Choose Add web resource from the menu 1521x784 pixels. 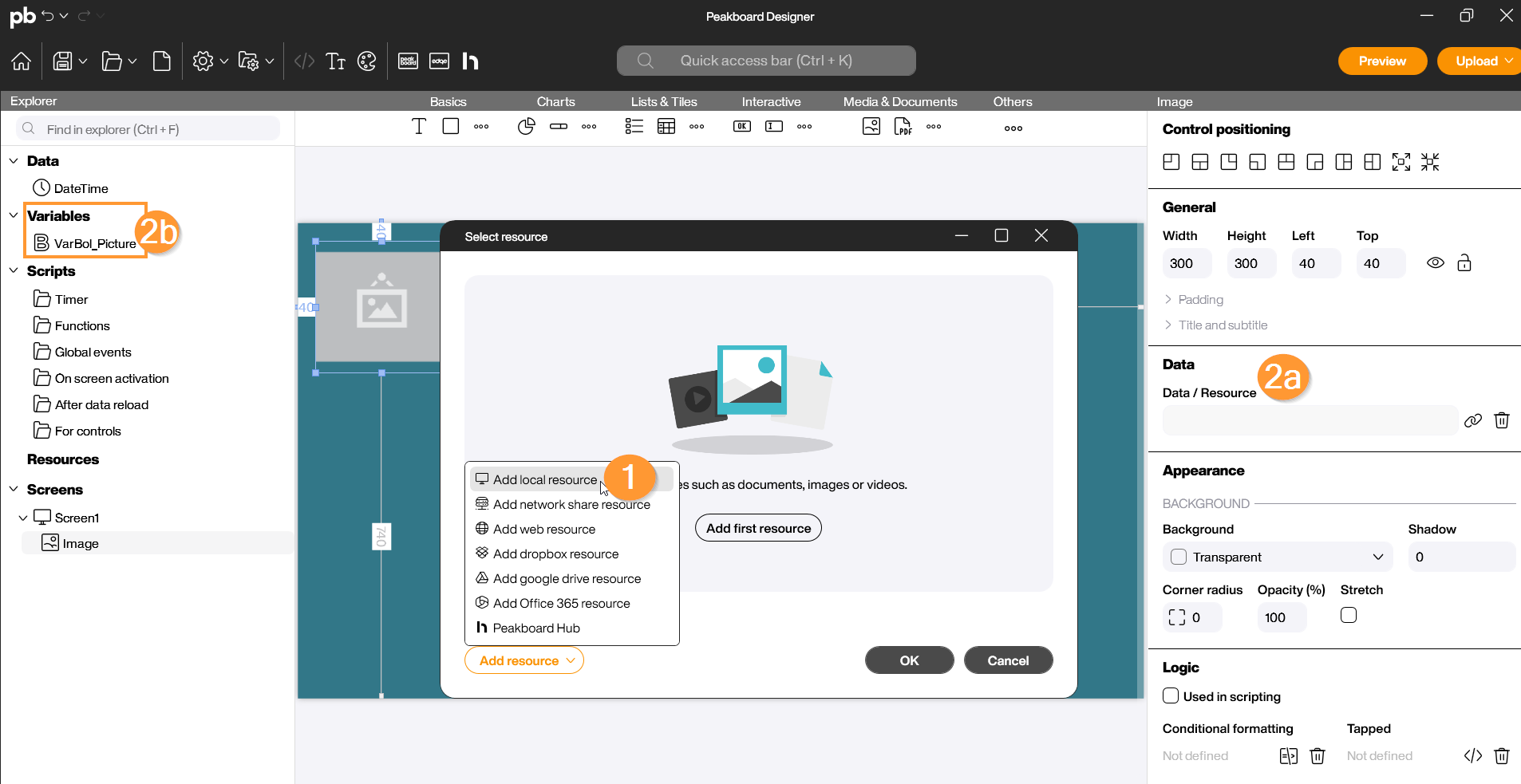point(544,529)
